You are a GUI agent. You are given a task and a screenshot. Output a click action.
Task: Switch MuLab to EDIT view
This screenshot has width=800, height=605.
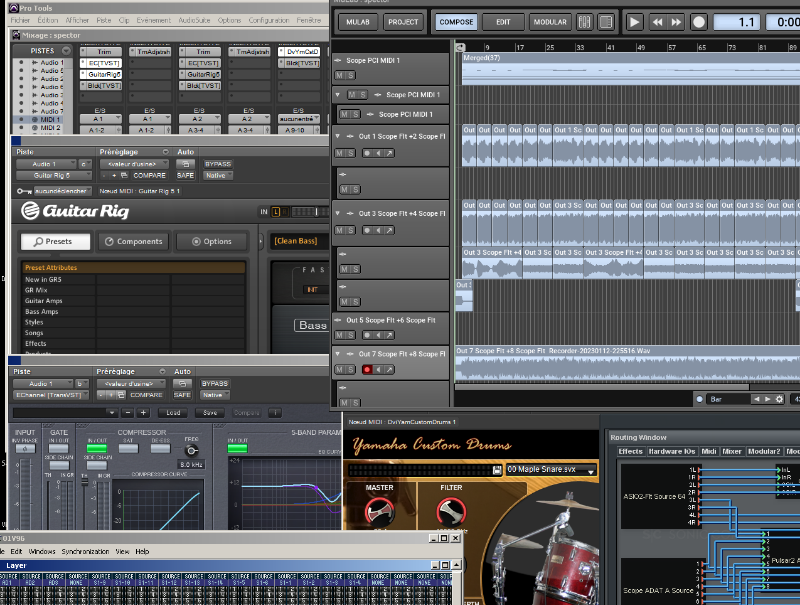tap(503, 22)
